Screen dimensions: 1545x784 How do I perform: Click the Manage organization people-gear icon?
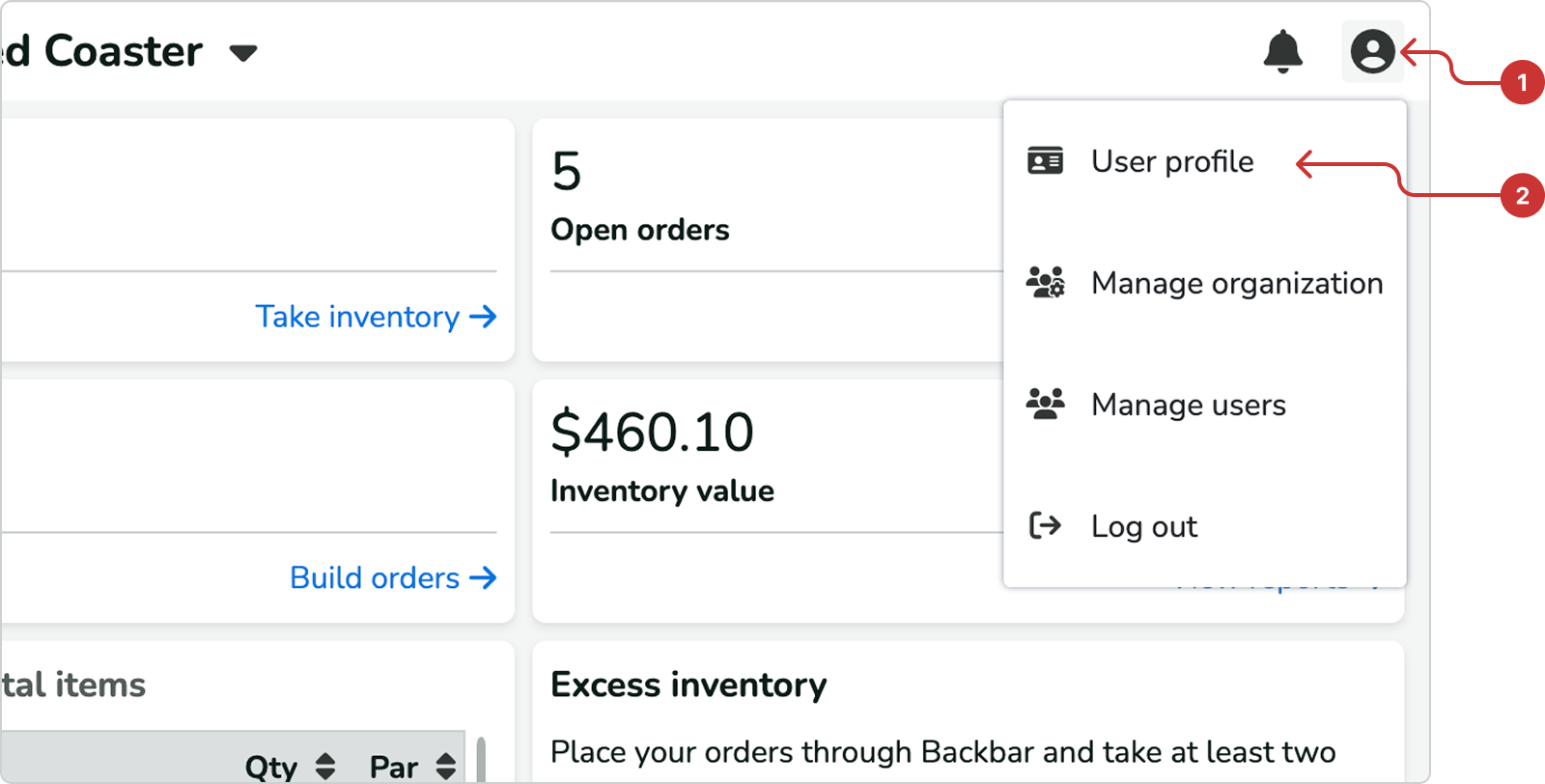[1045, 282]
